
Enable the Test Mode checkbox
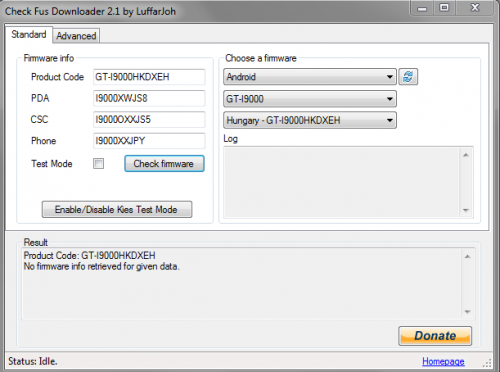coord(98,163)
